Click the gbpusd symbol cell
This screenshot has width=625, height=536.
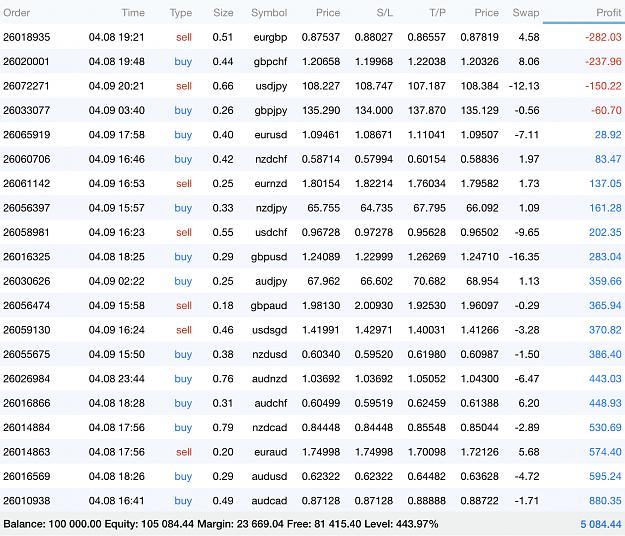[x=269, y=257]
